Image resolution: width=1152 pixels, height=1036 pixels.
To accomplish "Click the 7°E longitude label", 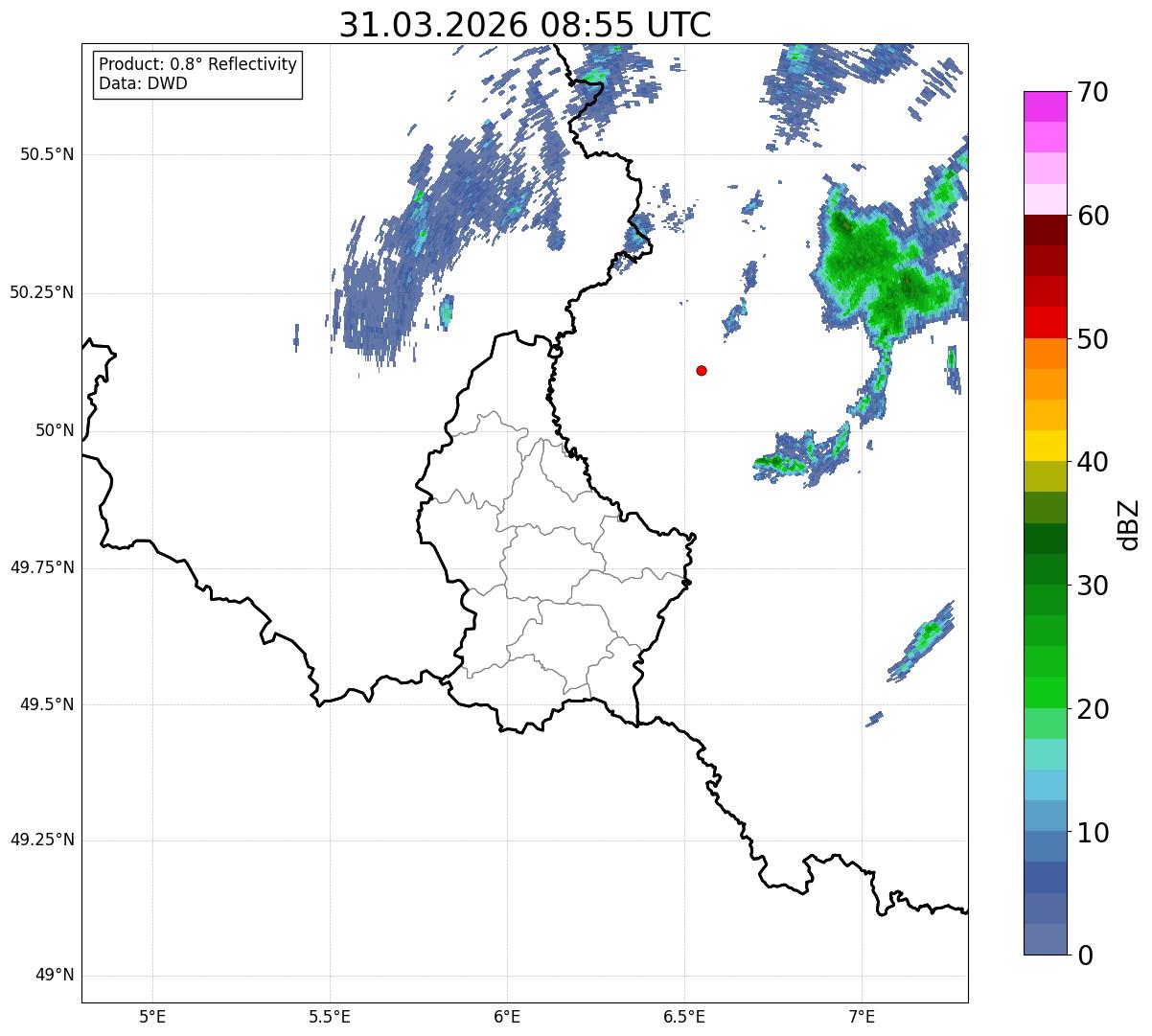I will click(862, 1018).
